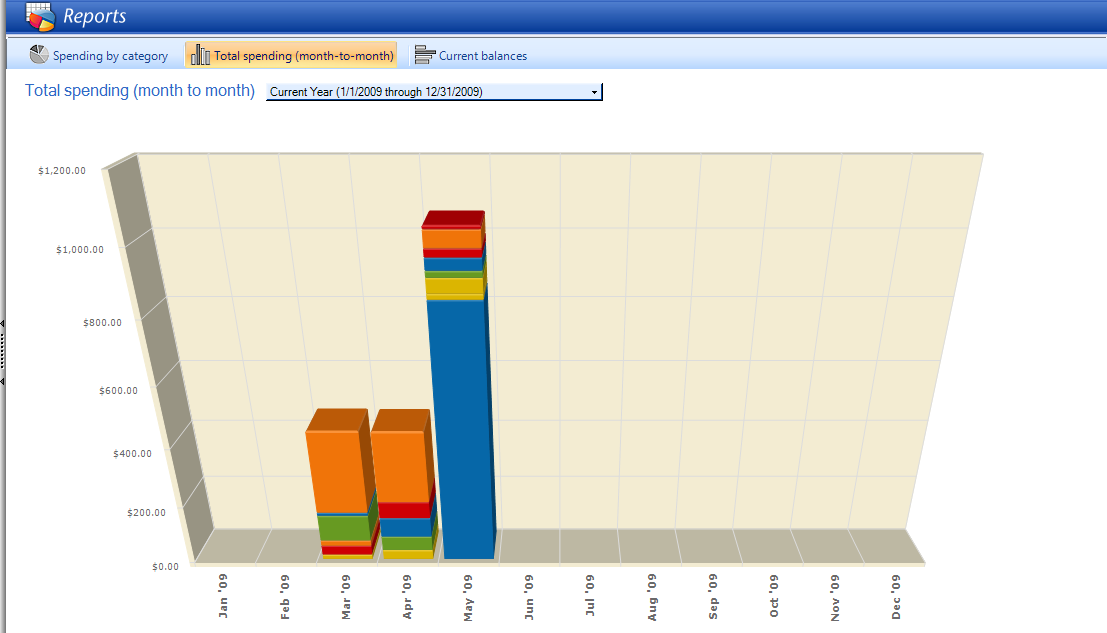Click the bar chart icon for Total spending
The height and width of the screenshot is (633, 1107).
pyautogui.click(x=201, y=54)
